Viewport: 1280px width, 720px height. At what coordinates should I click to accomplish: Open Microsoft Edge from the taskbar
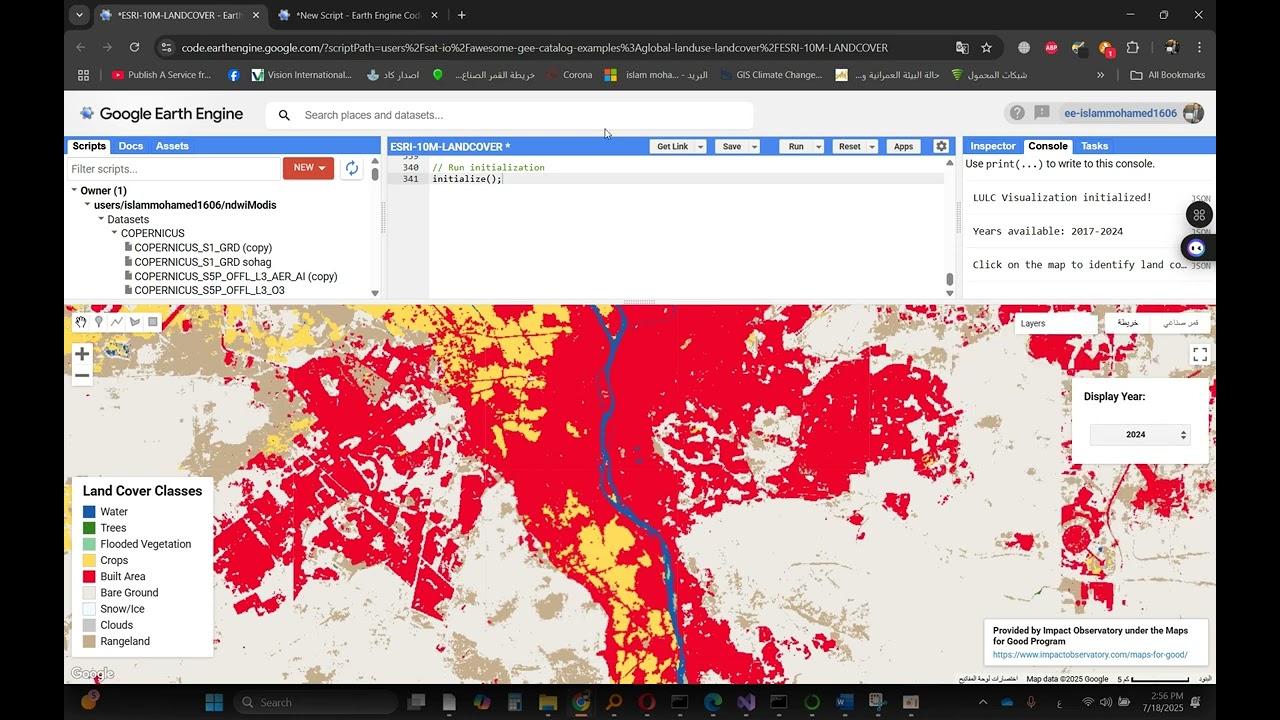tap(713, 702)
